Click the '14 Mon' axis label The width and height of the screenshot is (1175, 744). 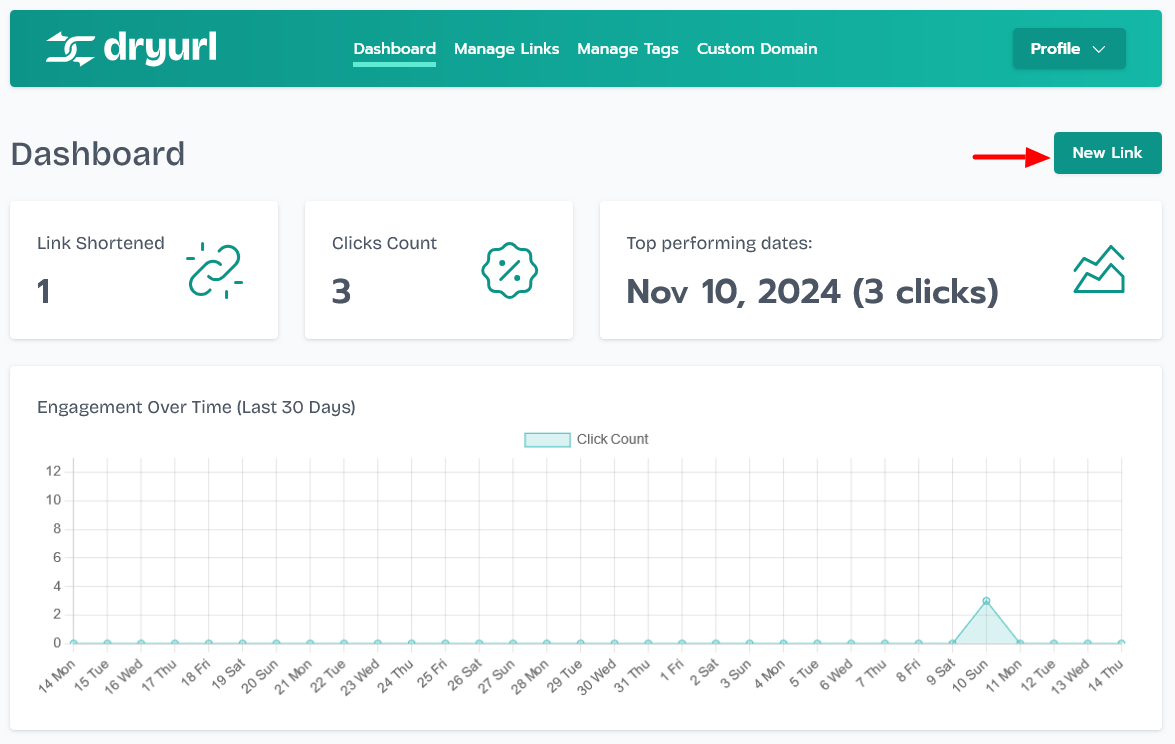coord(57,676)
